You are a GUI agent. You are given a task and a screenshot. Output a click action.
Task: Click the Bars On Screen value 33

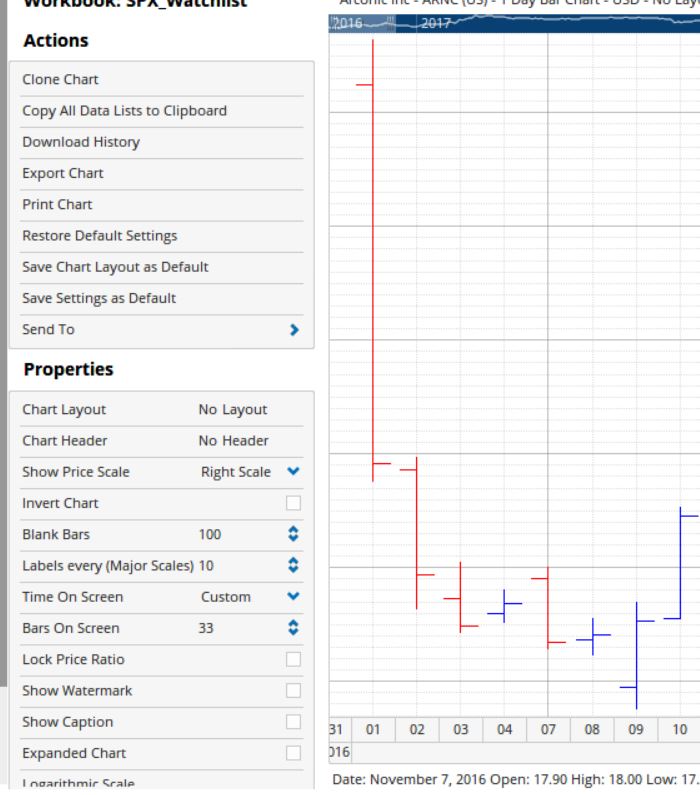pos(205,628)
